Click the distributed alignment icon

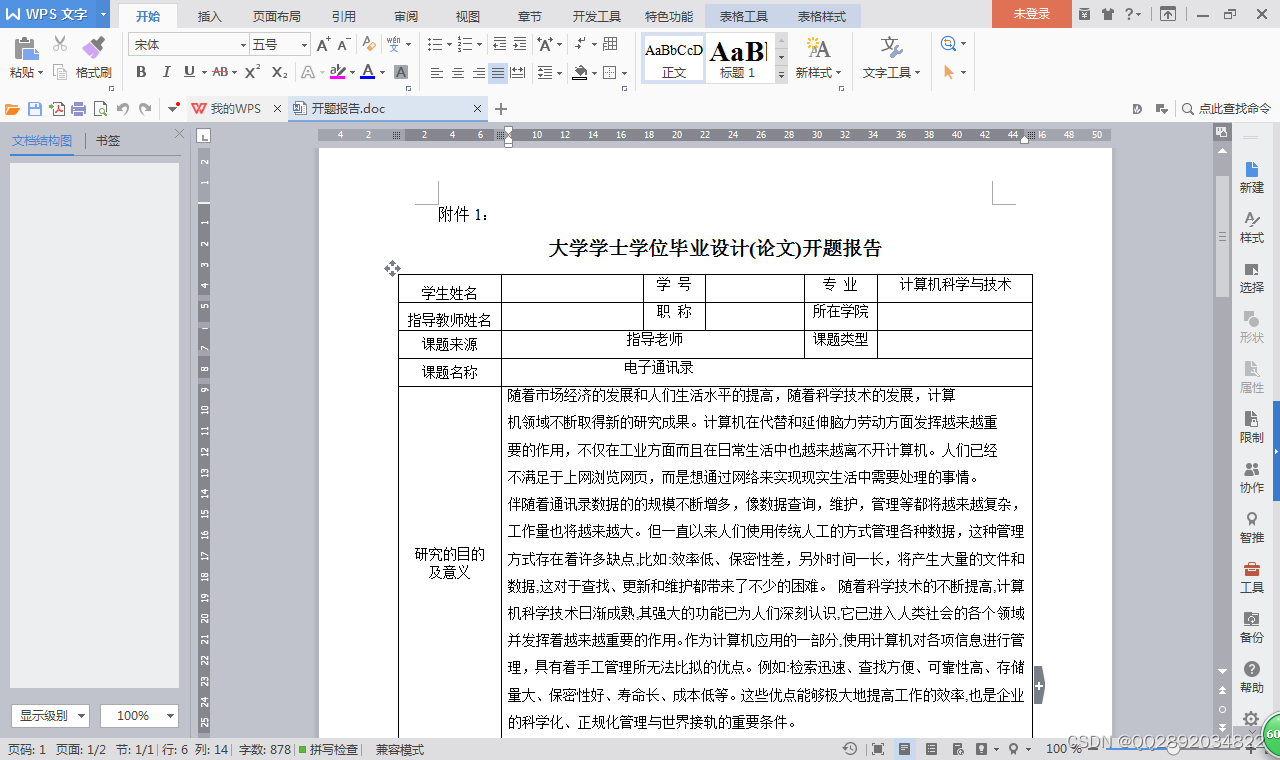(x=518, y=73)
